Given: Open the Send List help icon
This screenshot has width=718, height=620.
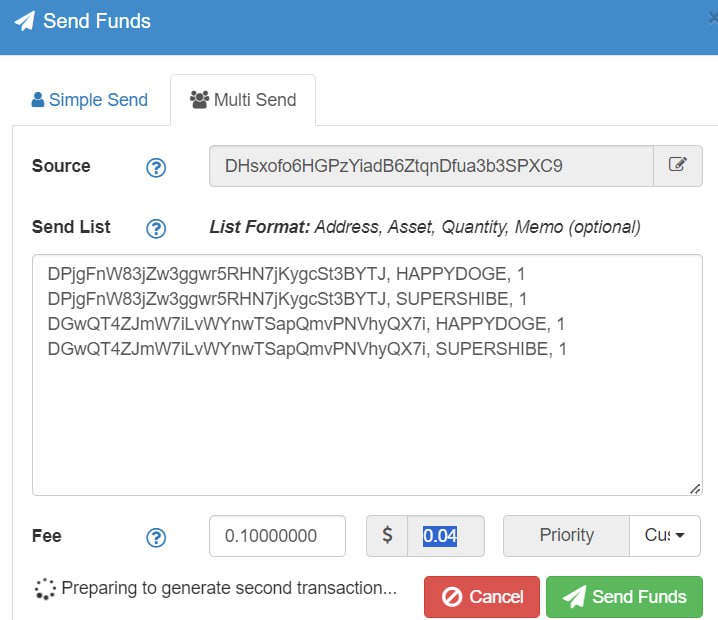Looking at the screenshot, I should tap(156, 228).
